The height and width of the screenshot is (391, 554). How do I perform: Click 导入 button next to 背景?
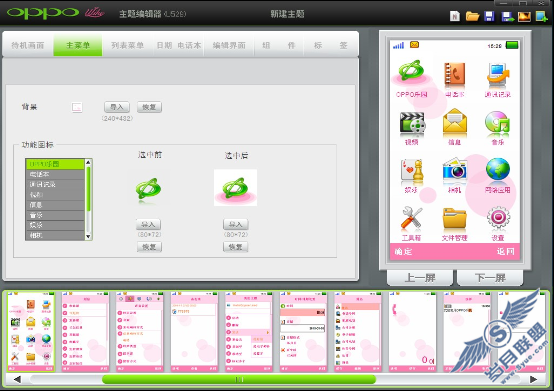click(117, 107)
